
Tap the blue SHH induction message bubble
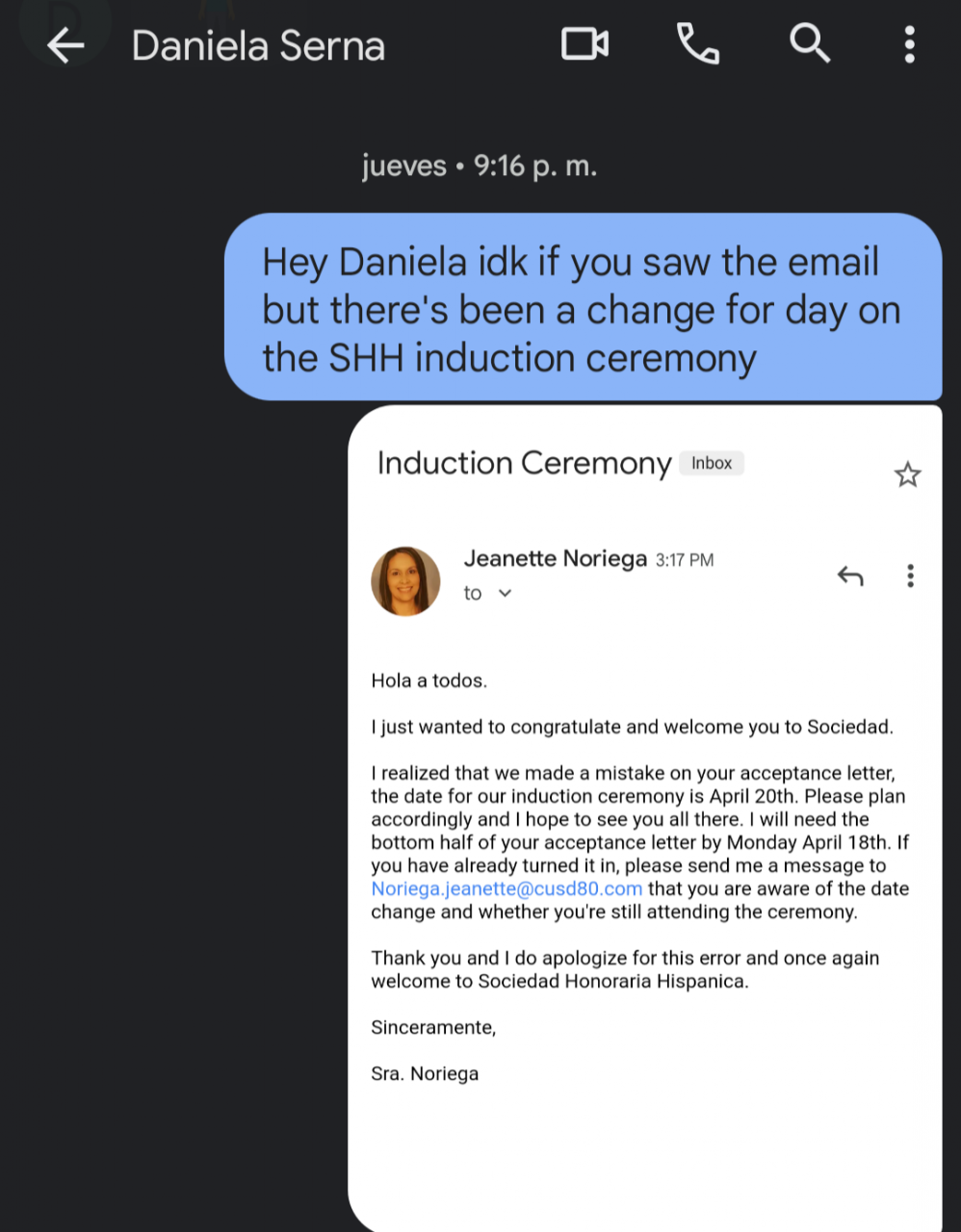(x=582, y=309)
